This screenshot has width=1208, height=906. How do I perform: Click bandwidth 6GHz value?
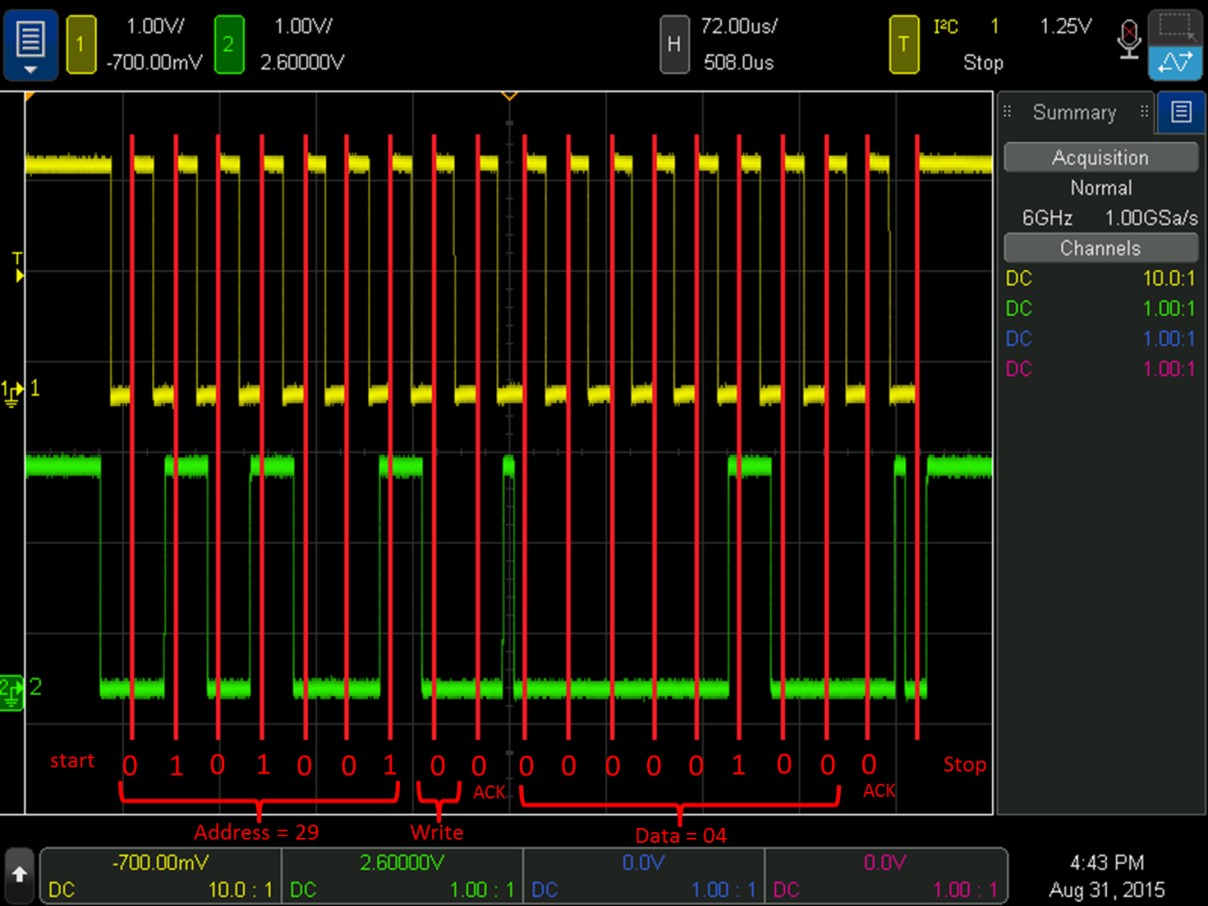click(x=1047, y=218)
